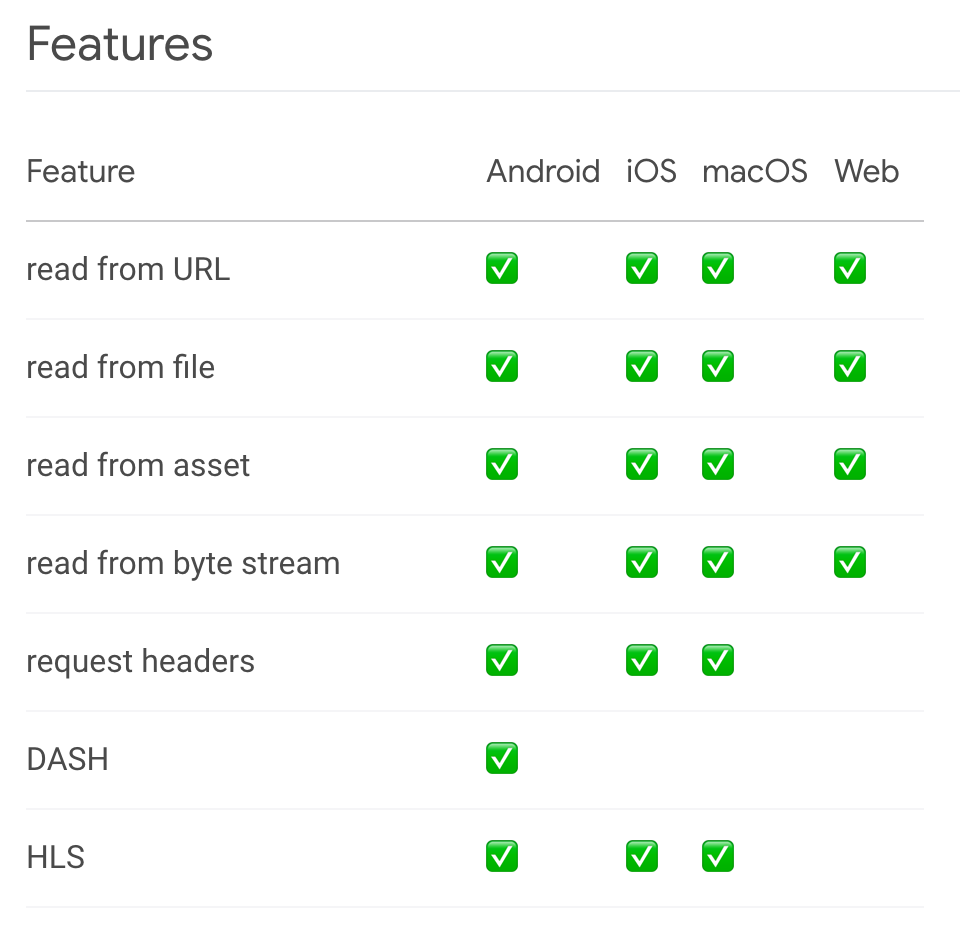Click the macOS column header

pos(754,172)
